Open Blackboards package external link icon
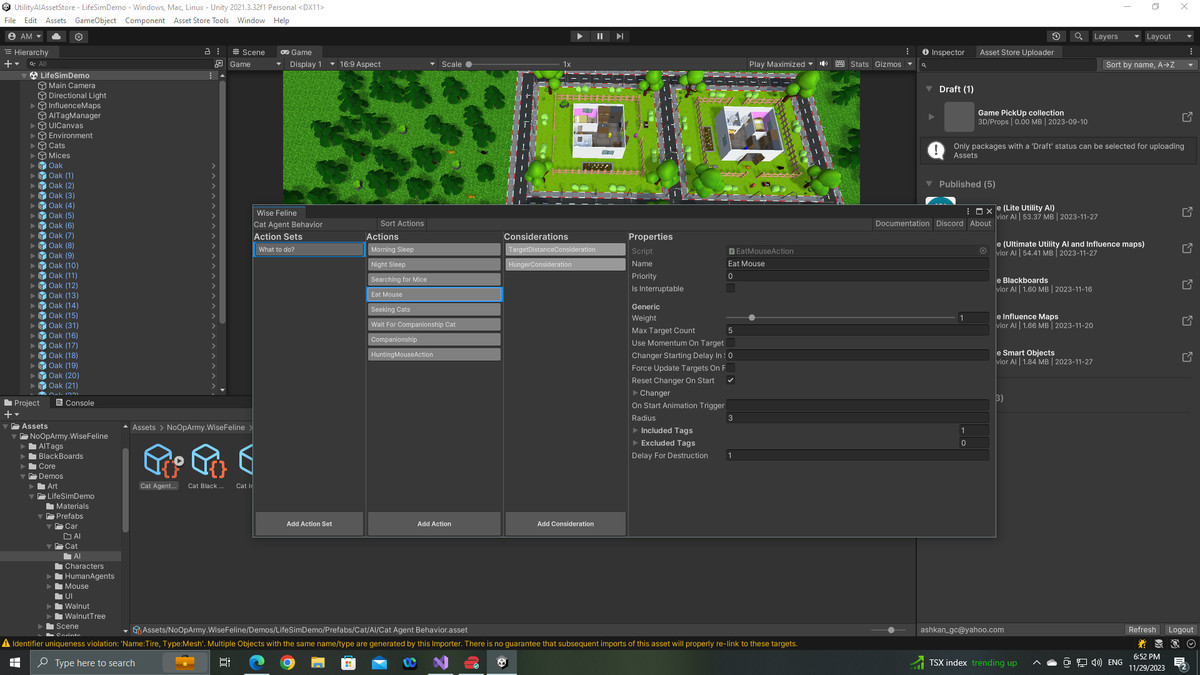The height and width of the screenshot is (675, 1200). pyautogui.click(x=1187, y=285)
